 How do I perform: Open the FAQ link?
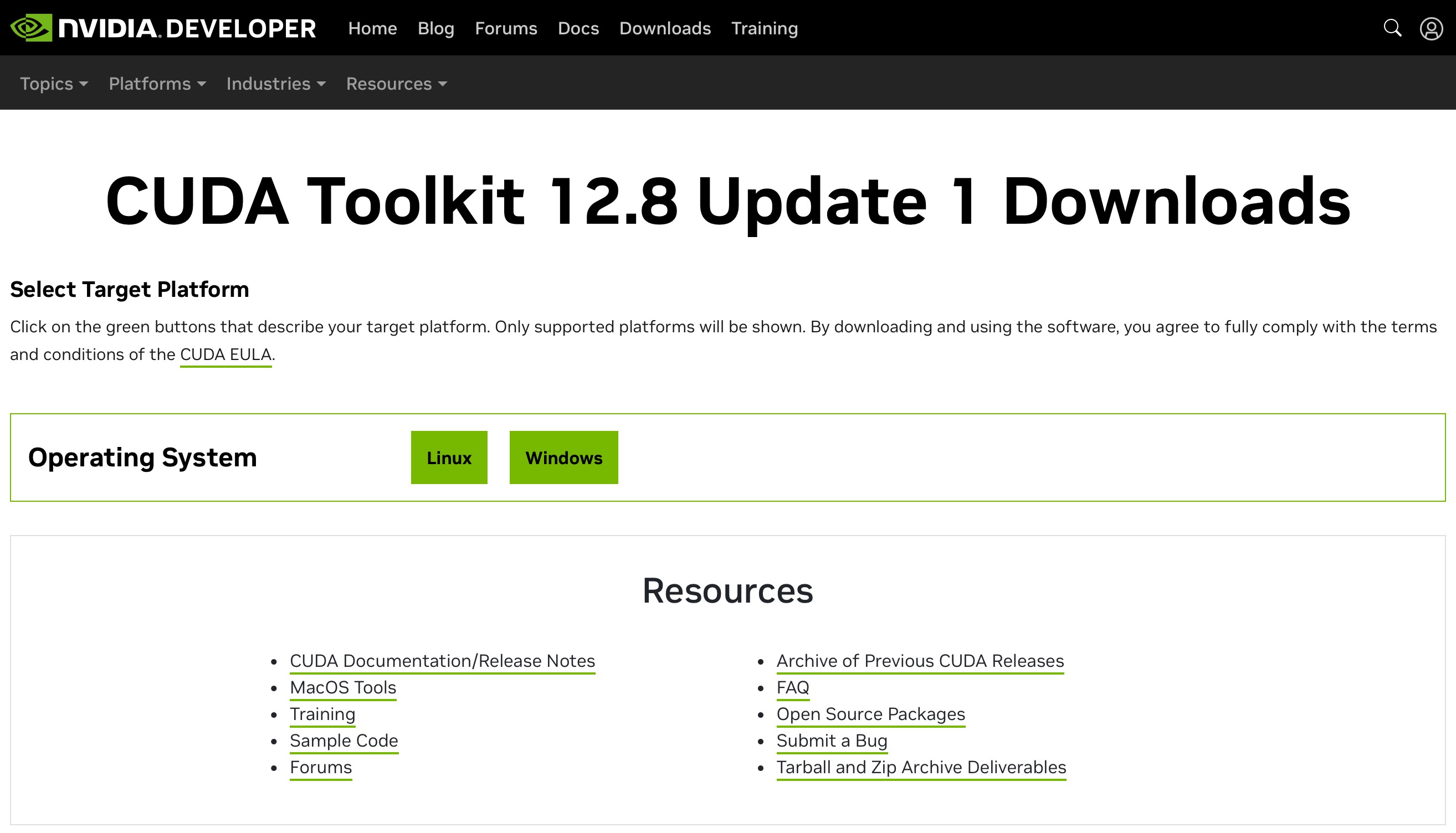coord(792,688)
